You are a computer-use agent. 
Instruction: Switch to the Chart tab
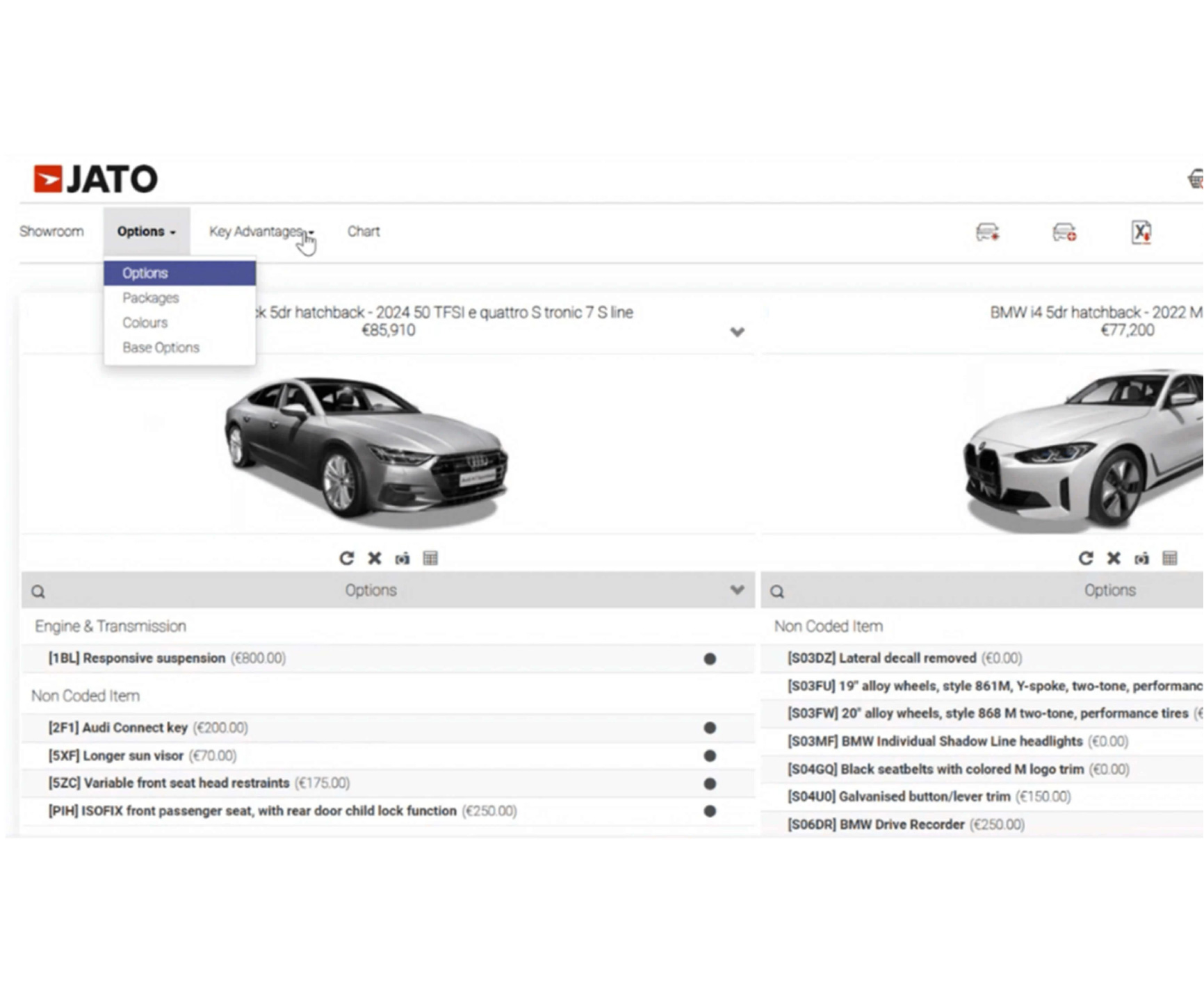click(364, 231)
